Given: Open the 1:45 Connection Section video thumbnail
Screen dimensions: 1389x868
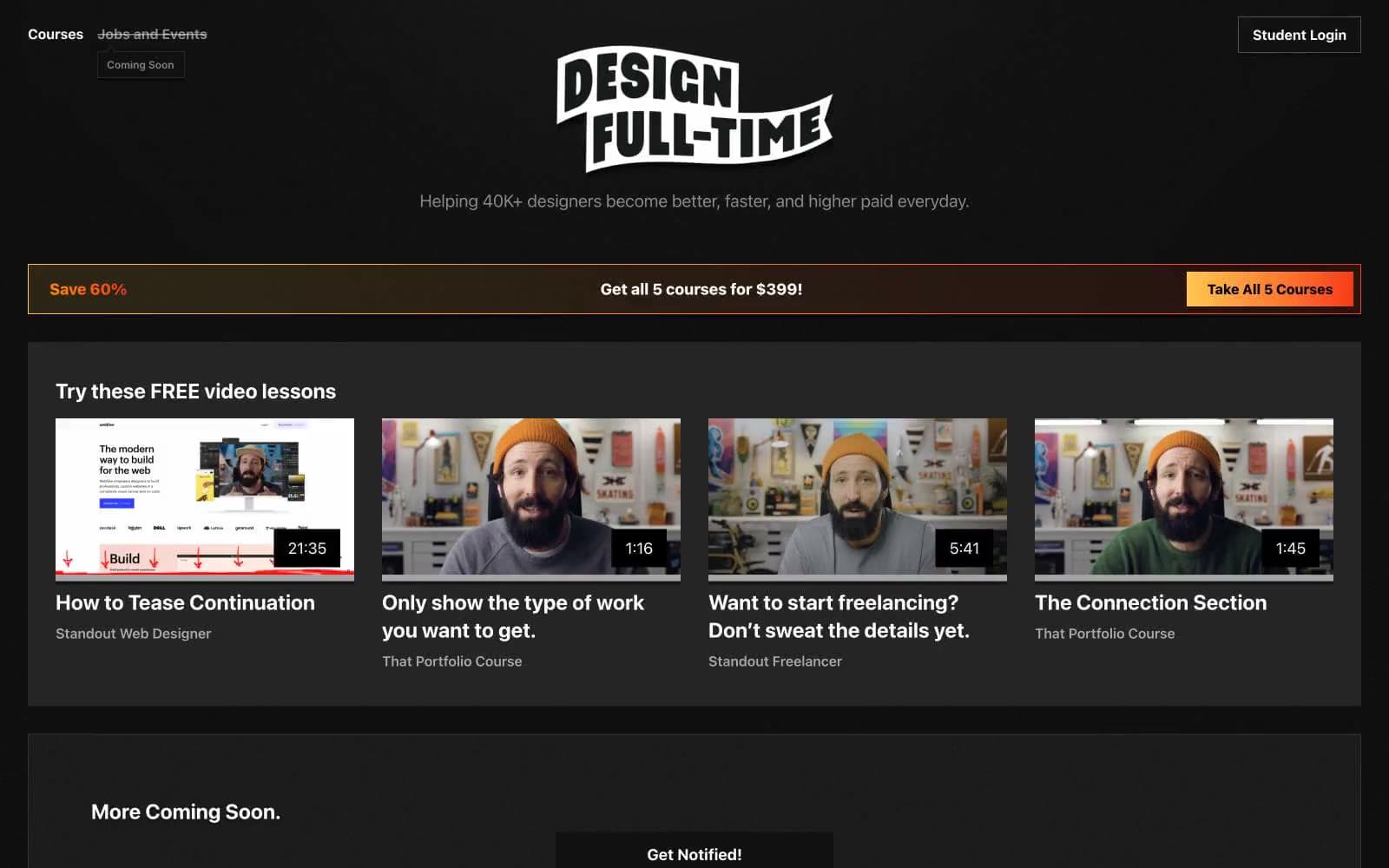Looking at the screenshot, I should point(1184,499).
